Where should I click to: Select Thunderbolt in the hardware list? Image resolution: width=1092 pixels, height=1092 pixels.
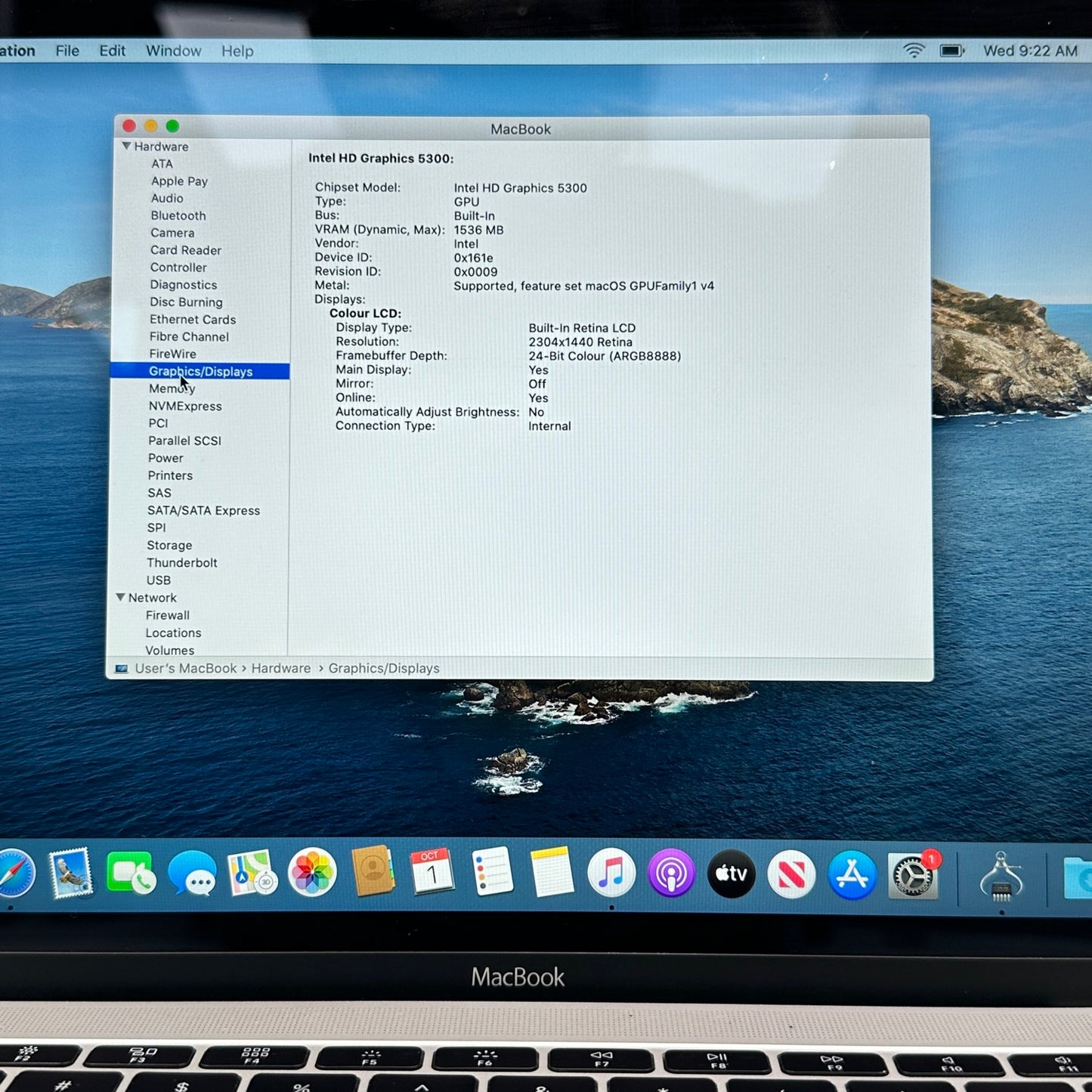pyautogui.click(x=182, y=563)
